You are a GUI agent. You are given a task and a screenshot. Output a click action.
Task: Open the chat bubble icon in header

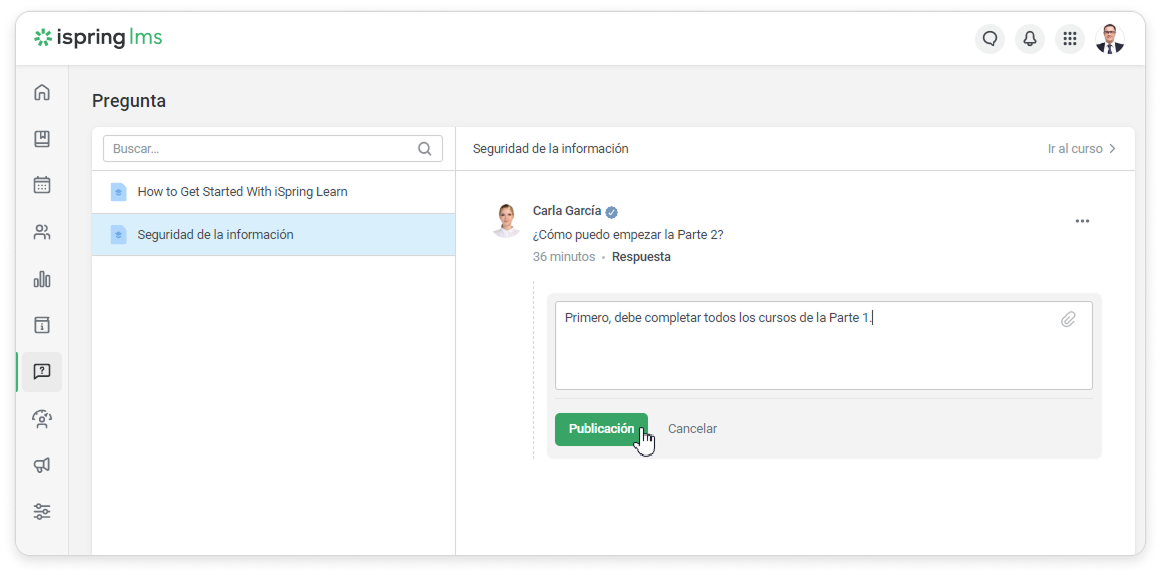pyautogui.click(x=990, y=39)
